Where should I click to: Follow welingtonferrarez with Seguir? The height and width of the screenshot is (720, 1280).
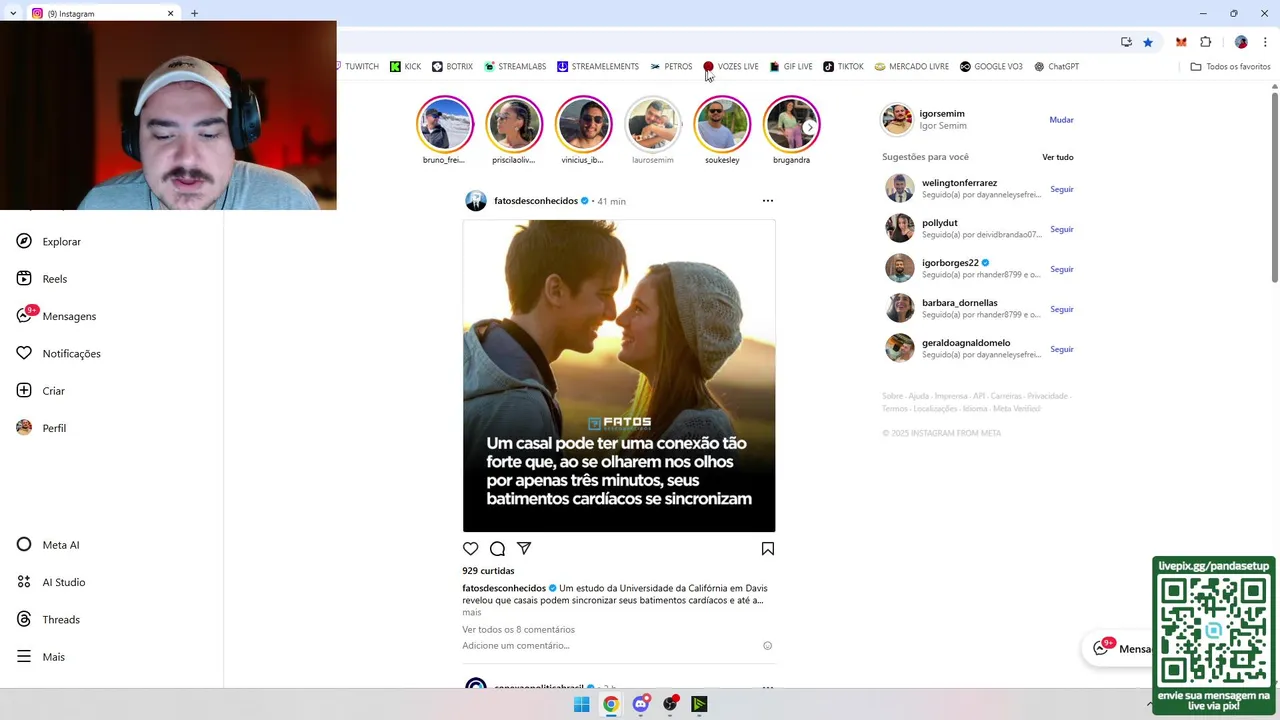(x=1062, y=189)
